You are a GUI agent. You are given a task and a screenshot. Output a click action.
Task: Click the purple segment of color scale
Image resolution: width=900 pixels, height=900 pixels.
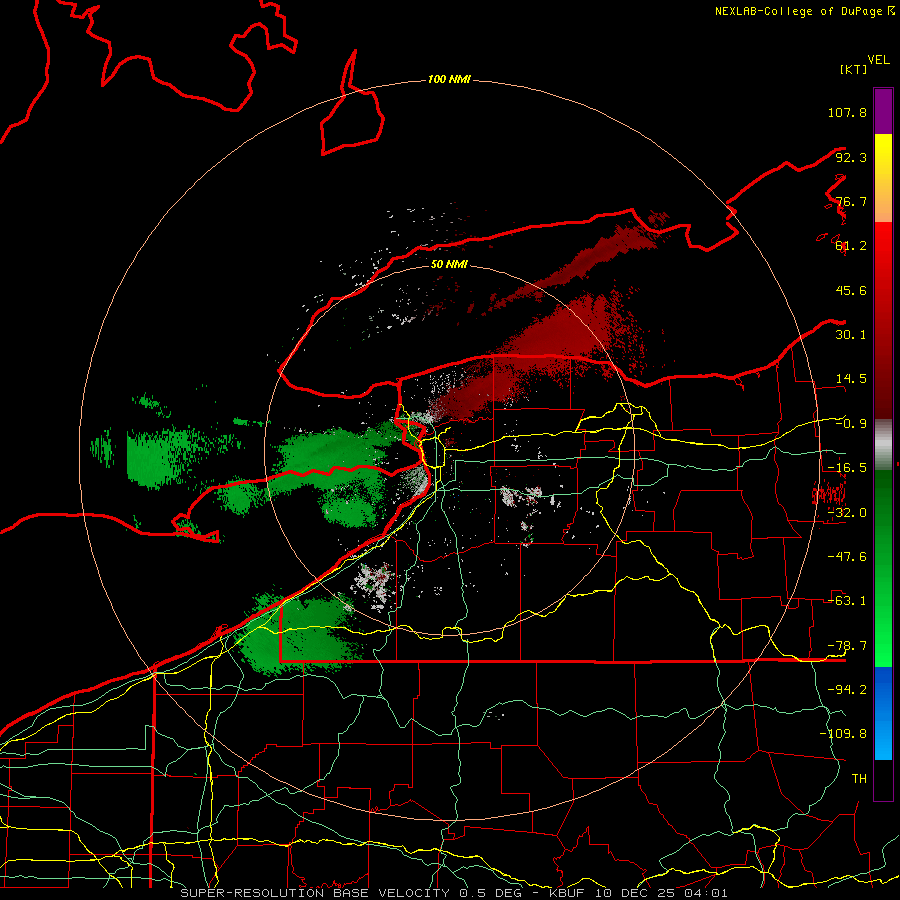click(883, 111)
